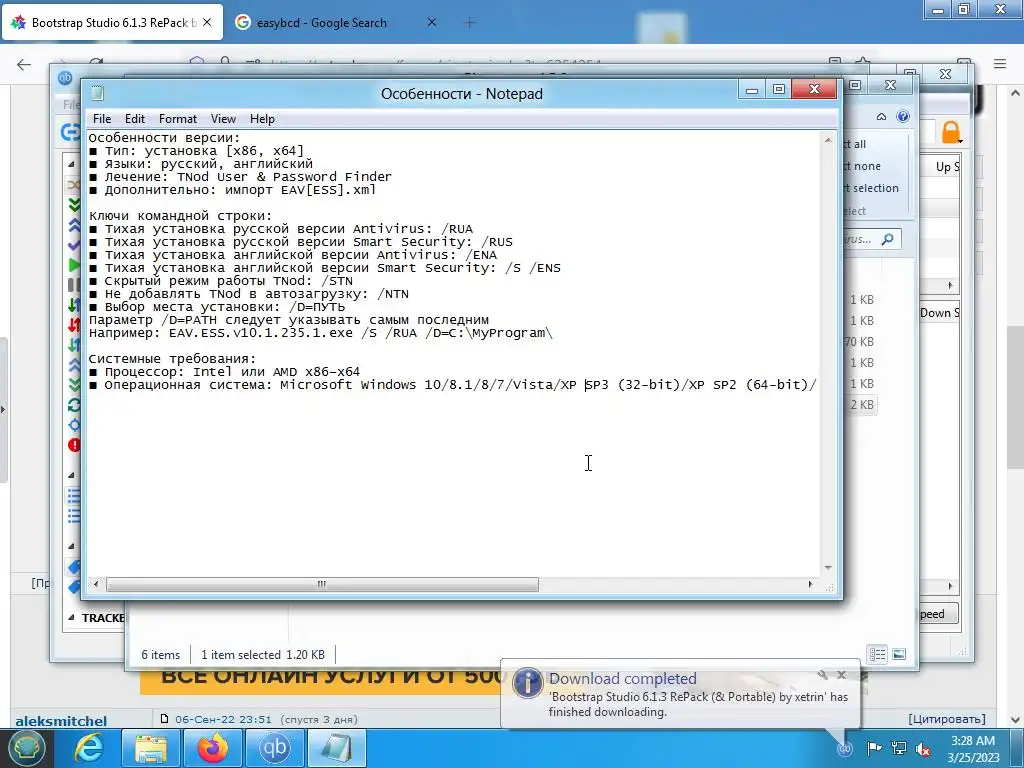Open Explorer's help icon
This screenshot has width=1024, height=768.
[903, 116]
